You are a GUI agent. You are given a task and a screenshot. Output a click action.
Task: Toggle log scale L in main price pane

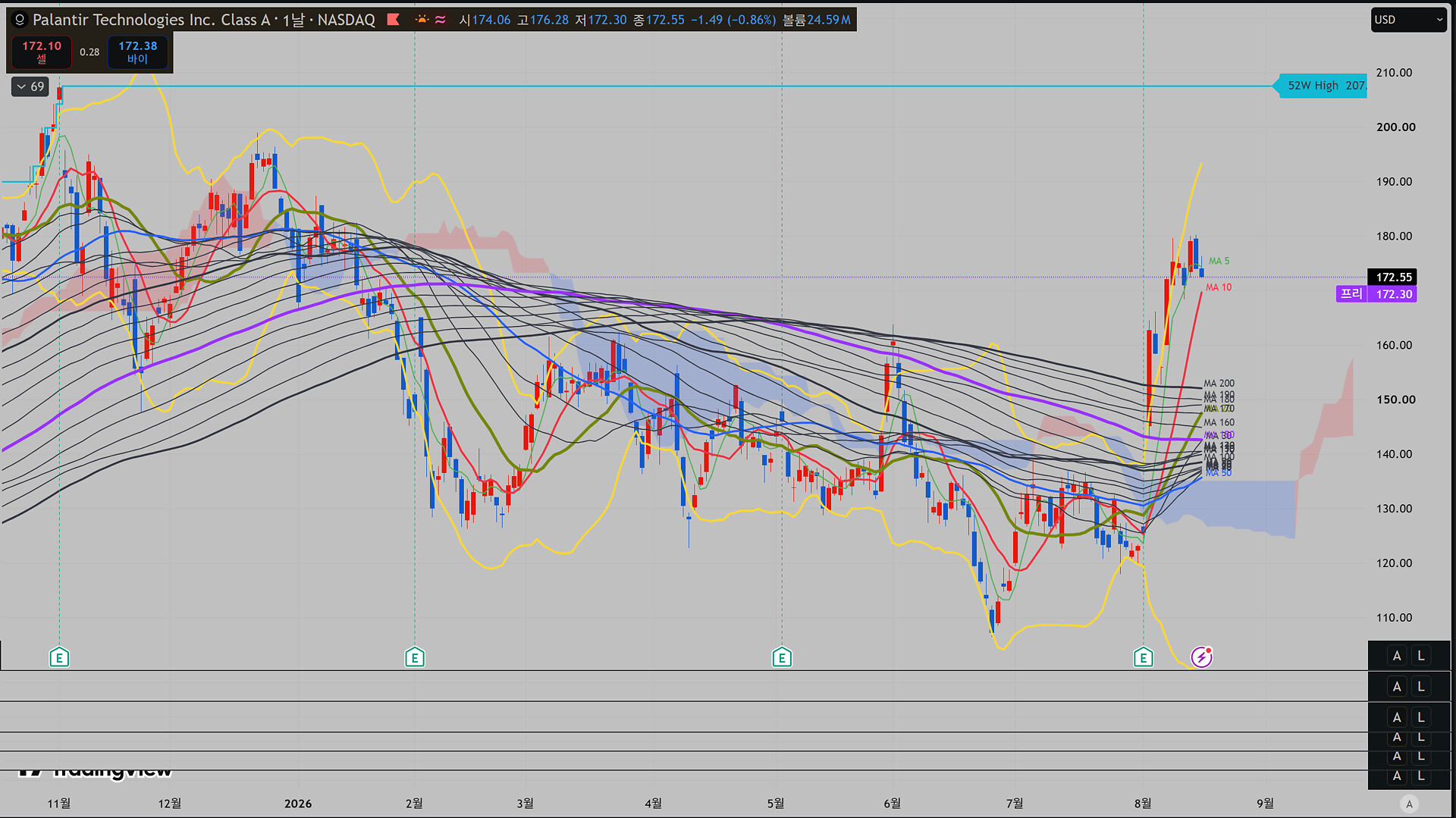coord(1421,656)
